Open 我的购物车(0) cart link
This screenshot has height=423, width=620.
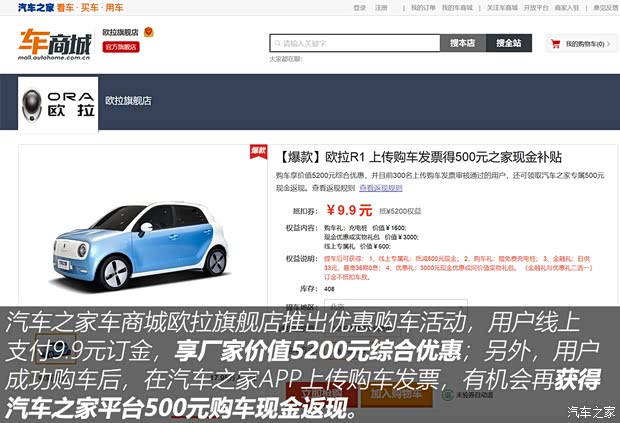(585, 44)
